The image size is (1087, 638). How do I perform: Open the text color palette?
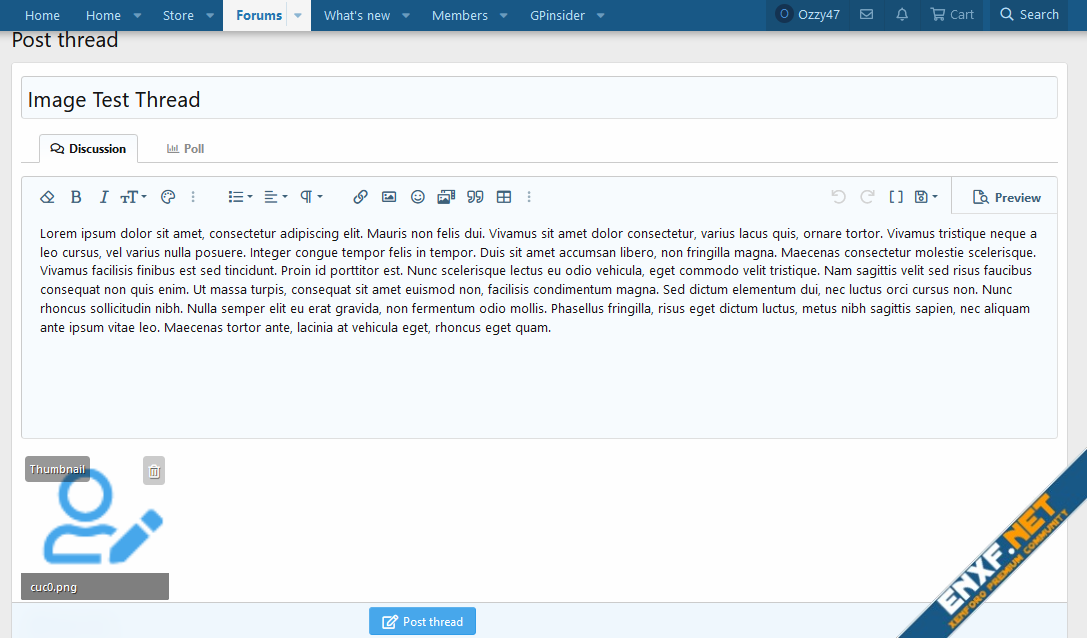tap(168, 197)
